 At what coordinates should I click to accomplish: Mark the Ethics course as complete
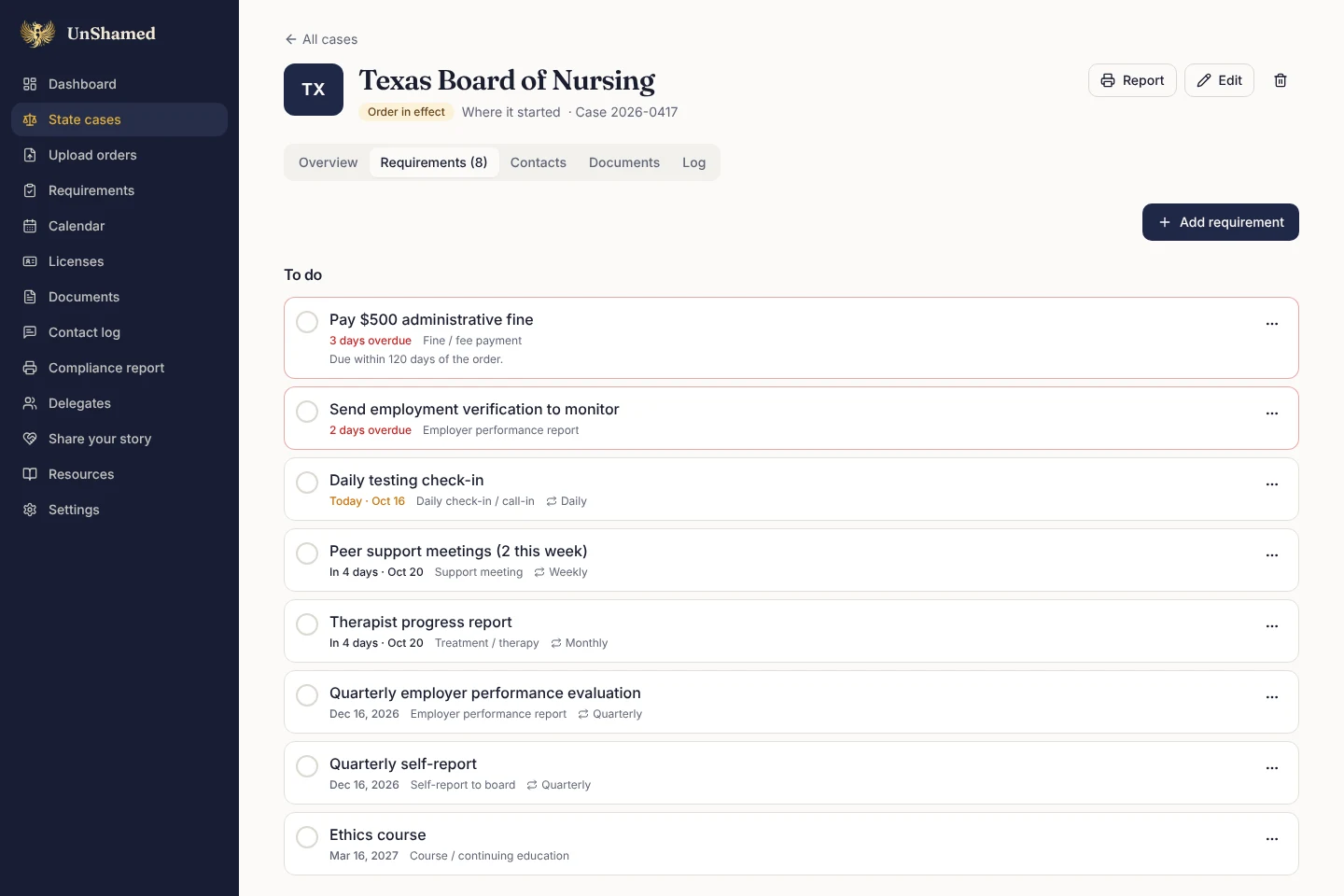point(307,837)
